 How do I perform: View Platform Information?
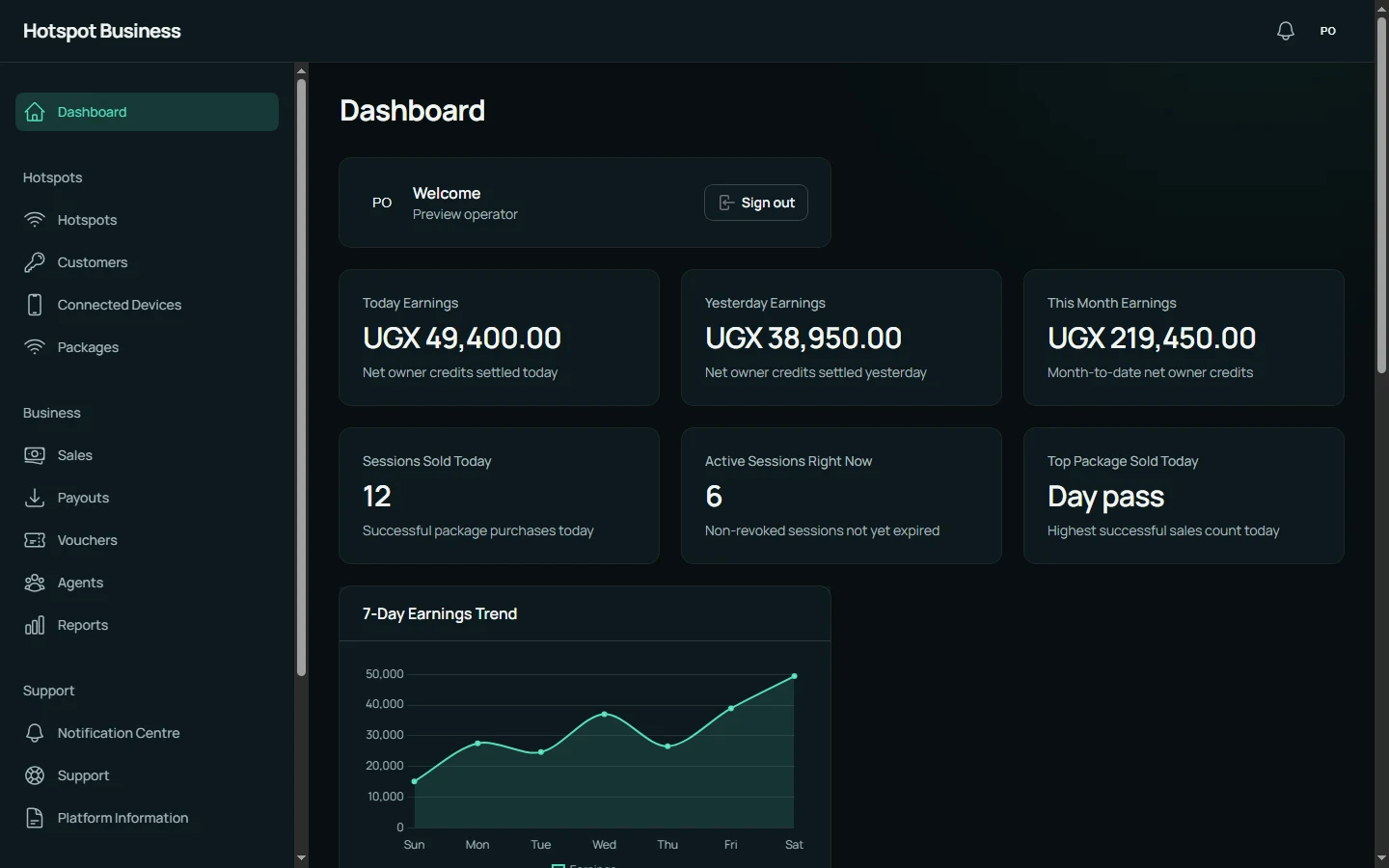147,818
